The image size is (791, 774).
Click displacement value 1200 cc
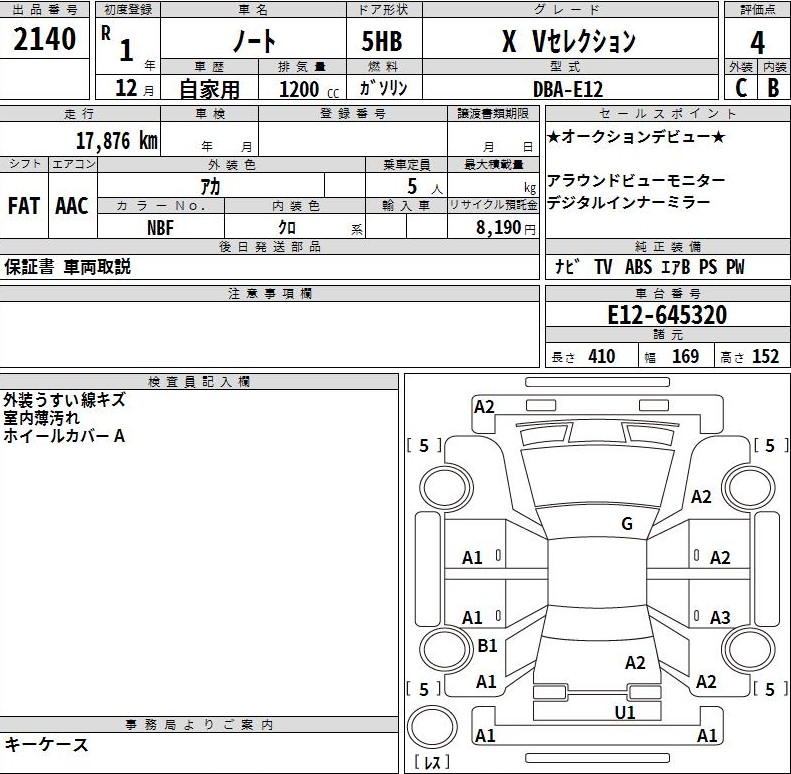pyautogui.click(x=309, y=90)
